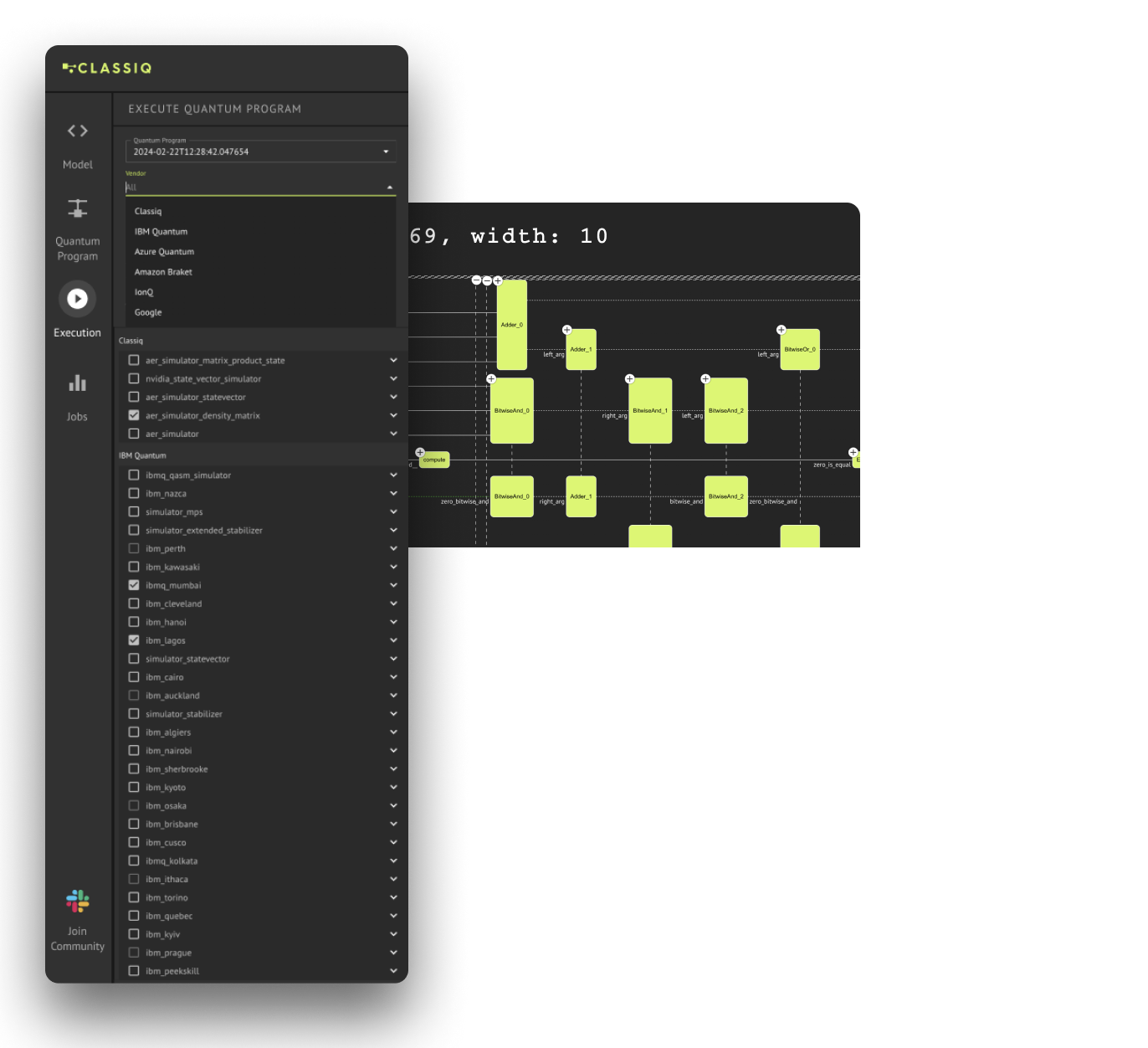Uncheck the ibmq_mumbai backend
The width and height of the screenshot is (1148, 1048).
(x=134, y=584)
